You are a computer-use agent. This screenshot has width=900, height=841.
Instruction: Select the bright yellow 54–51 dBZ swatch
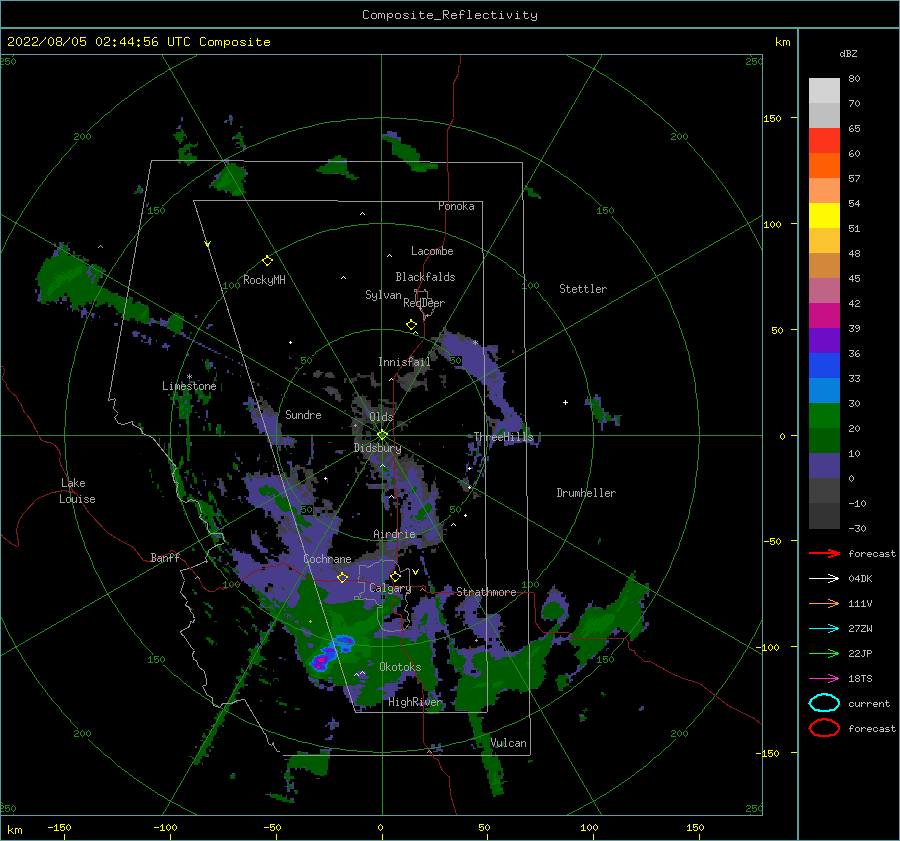824,216
